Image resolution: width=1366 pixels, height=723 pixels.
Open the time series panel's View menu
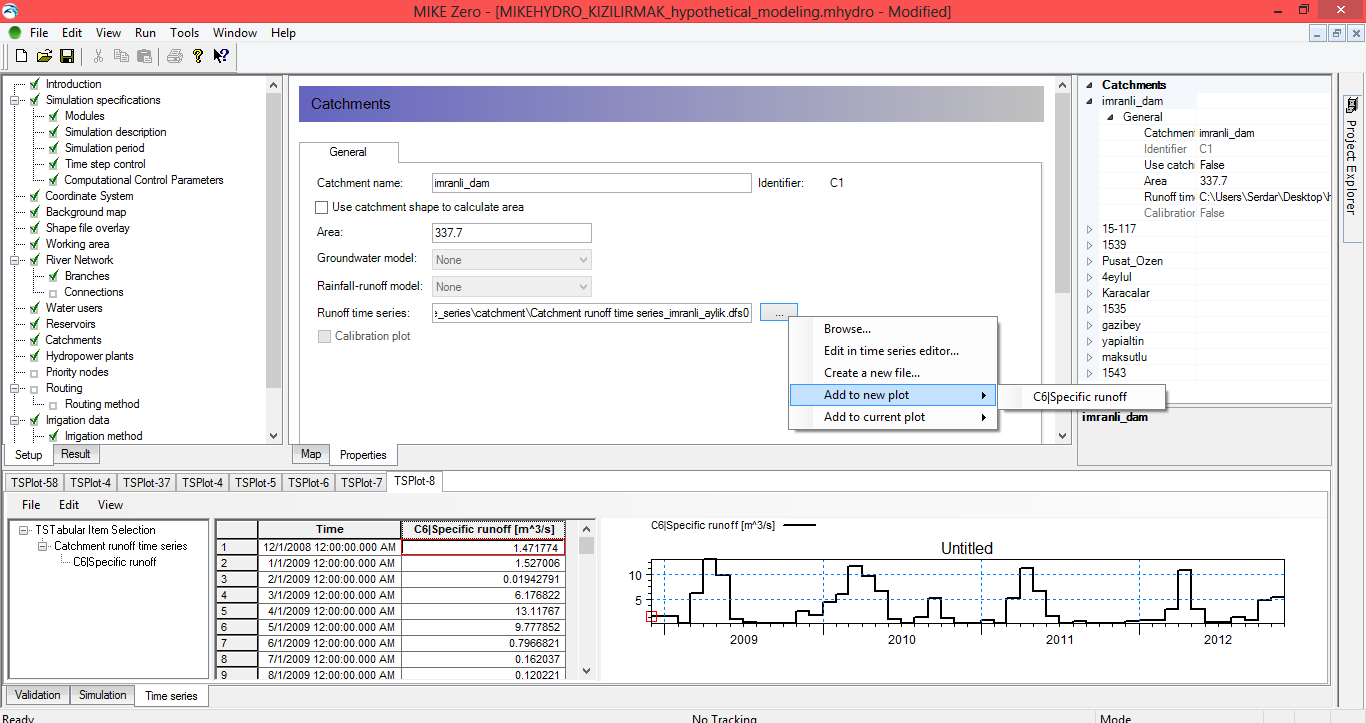(111, 505)
